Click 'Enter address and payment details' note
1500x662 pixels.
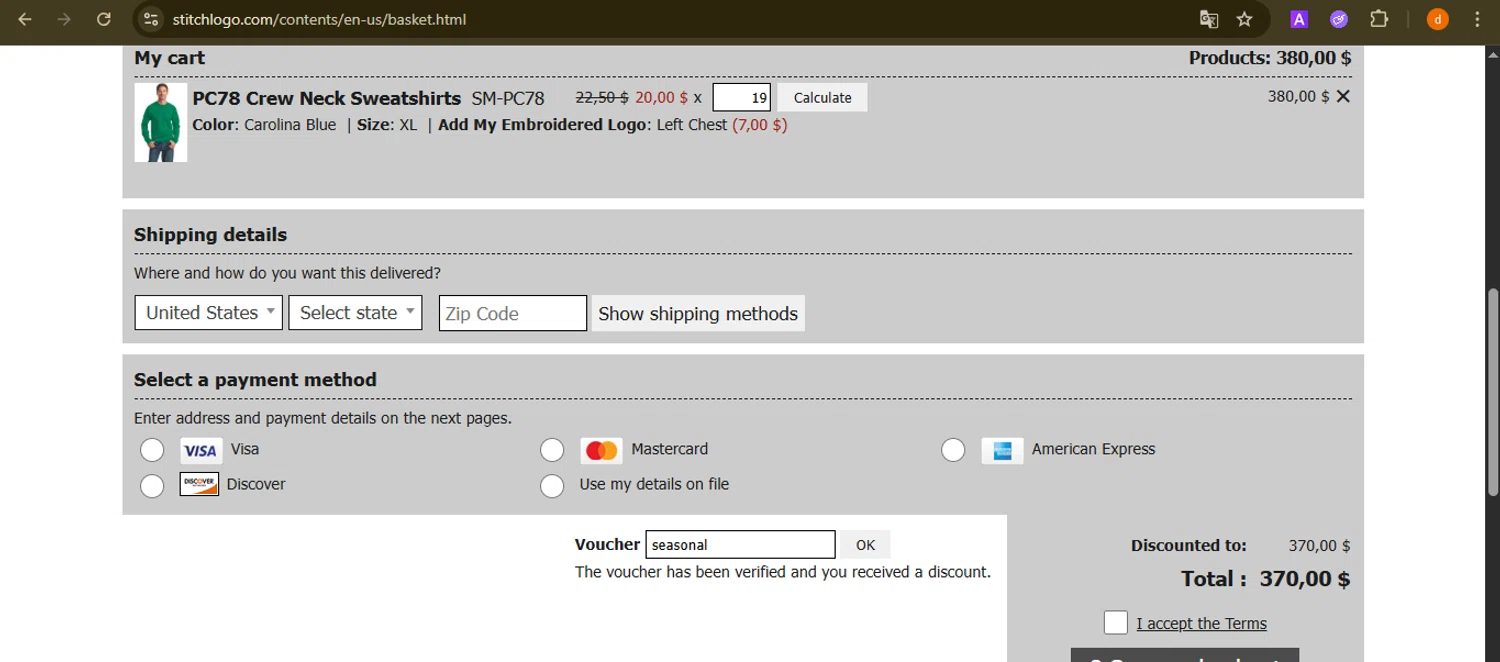point(323,418)
